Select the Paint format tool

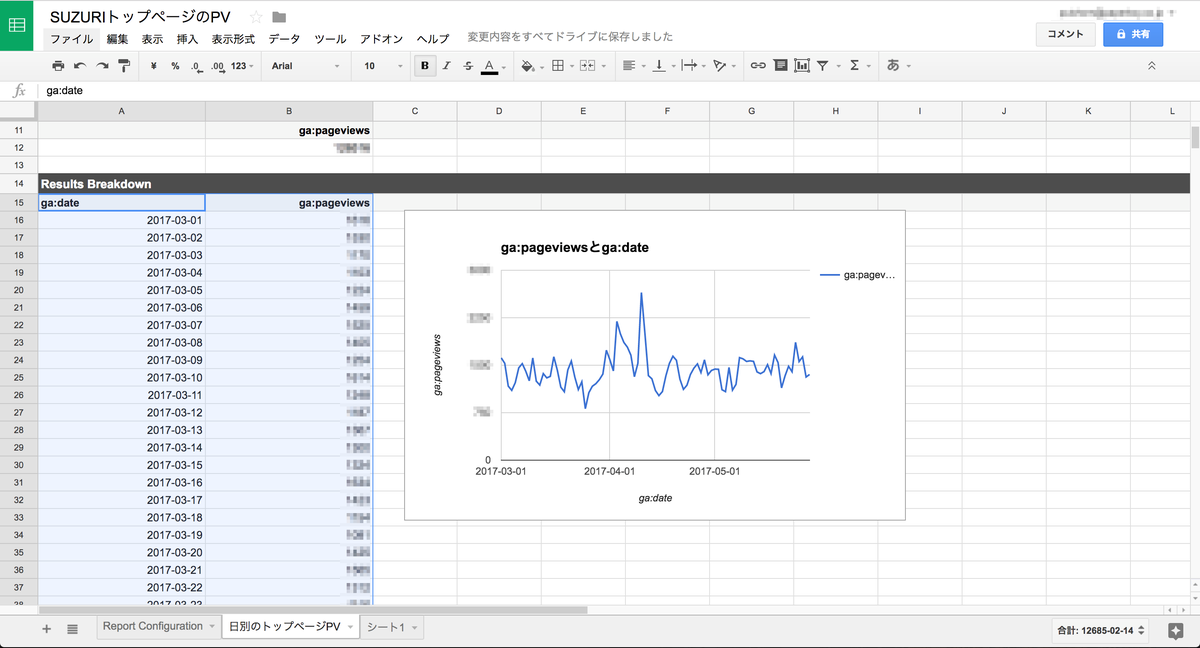coord(124,66)
